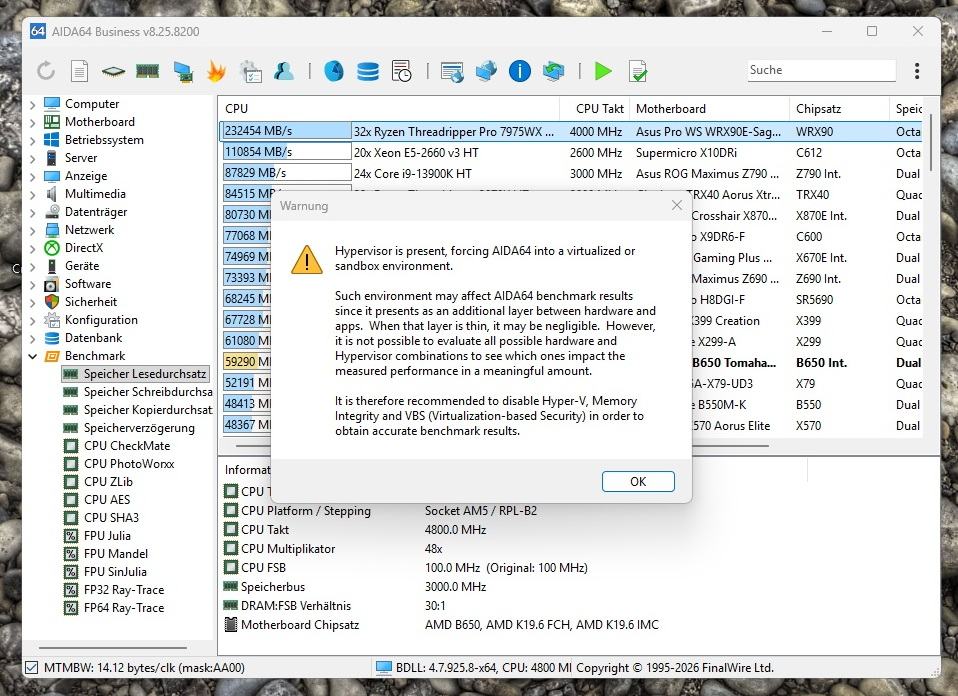Toggle the MTMBW status bar checkbox

31,668
